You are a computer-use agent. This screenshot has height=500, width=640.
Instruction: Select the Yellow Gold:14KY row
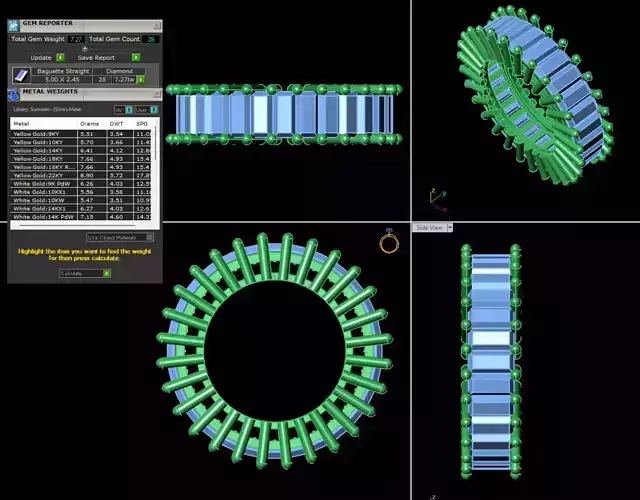point(80,151)
